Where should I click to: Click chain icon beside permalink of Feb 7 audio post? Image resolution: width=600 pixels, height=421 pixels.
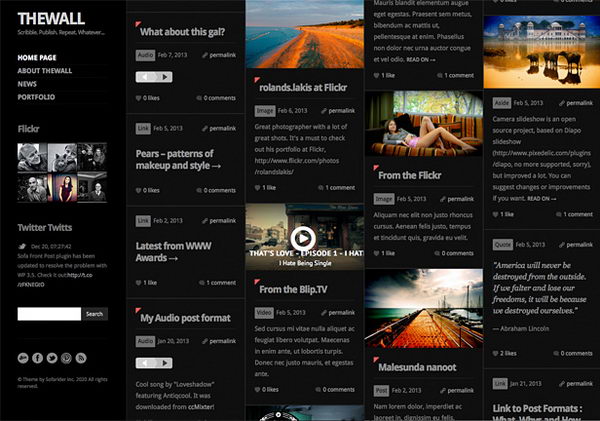(205, 55)
